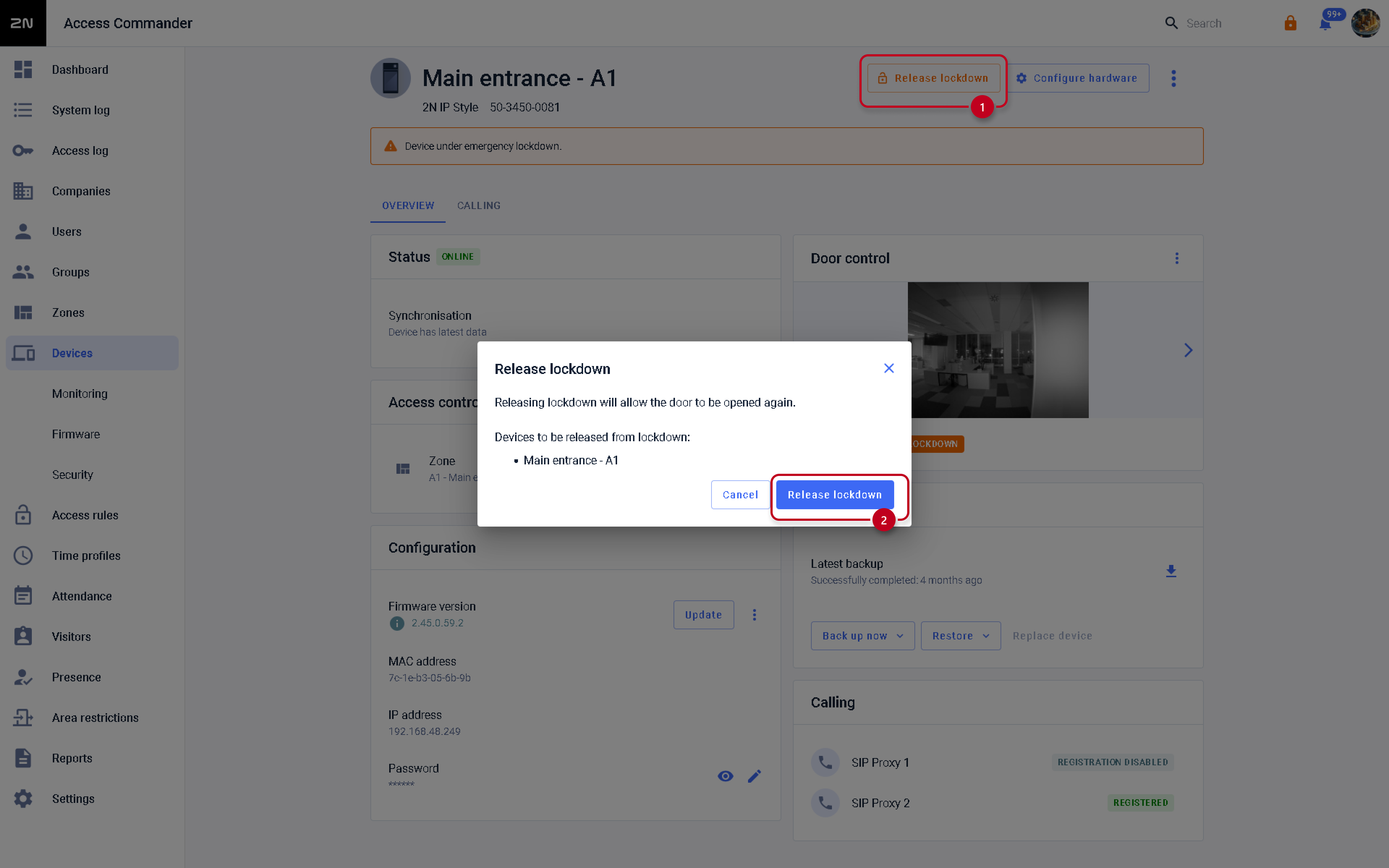1389x868 pixels.
Task: Click the Main entrance device thumbnail icon
Action: coord(390,78)
